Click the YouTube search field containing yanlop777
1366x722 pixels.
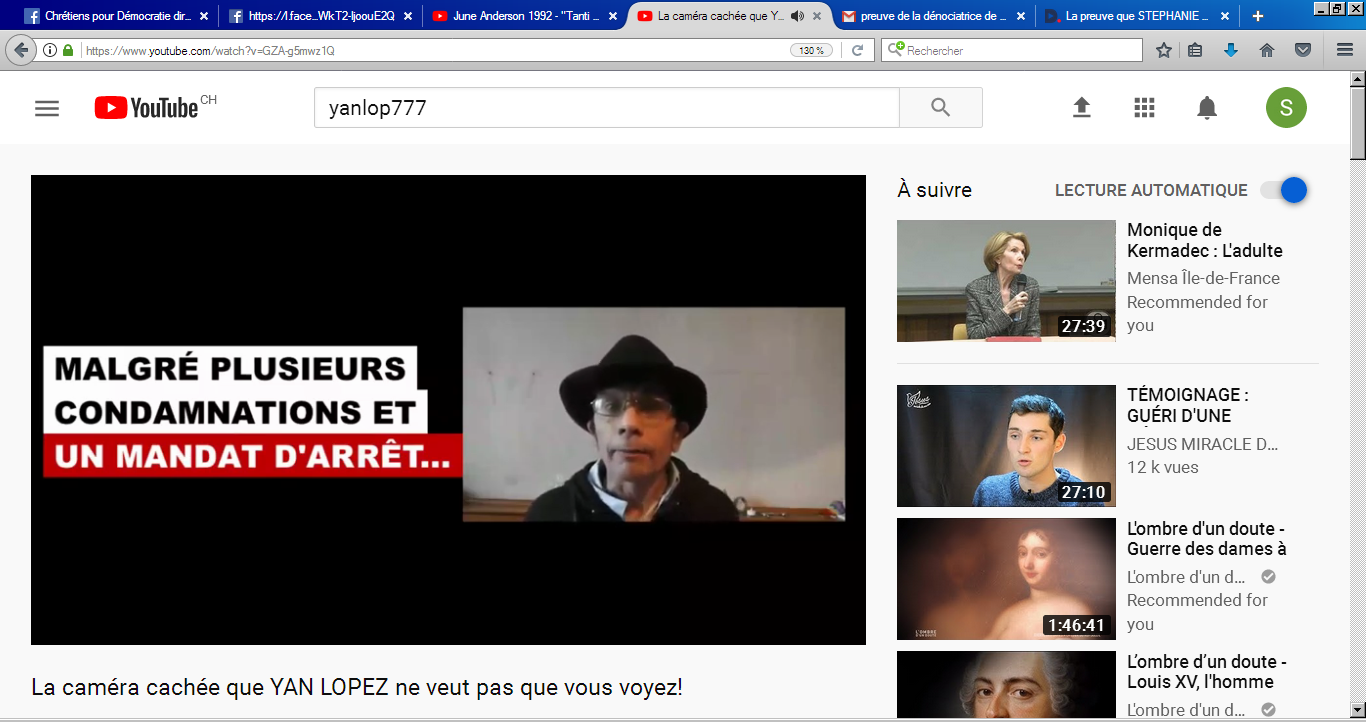coord(607,108)
